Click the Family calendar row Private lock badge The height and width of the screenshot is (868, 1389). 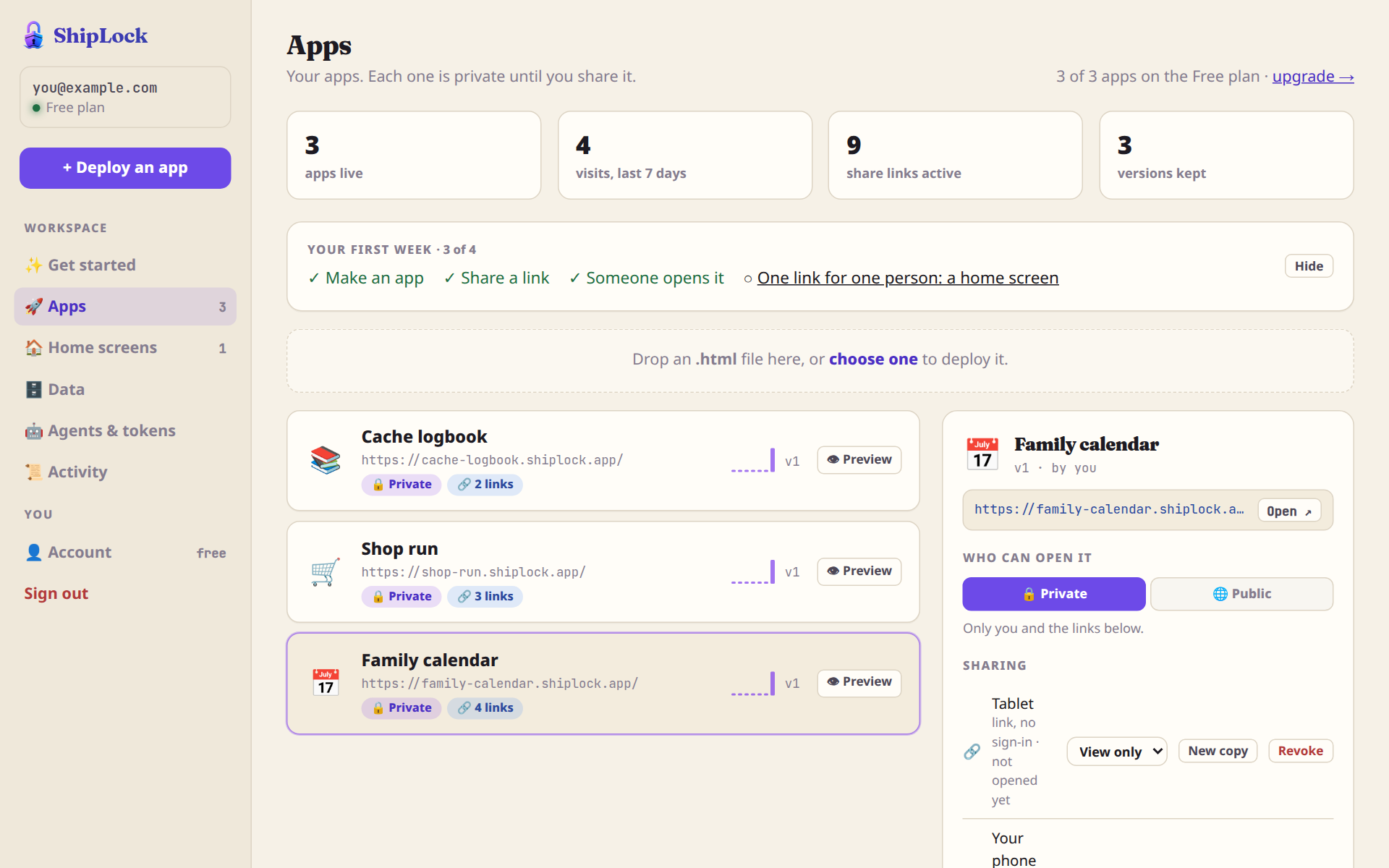click(x=402, y=708)
